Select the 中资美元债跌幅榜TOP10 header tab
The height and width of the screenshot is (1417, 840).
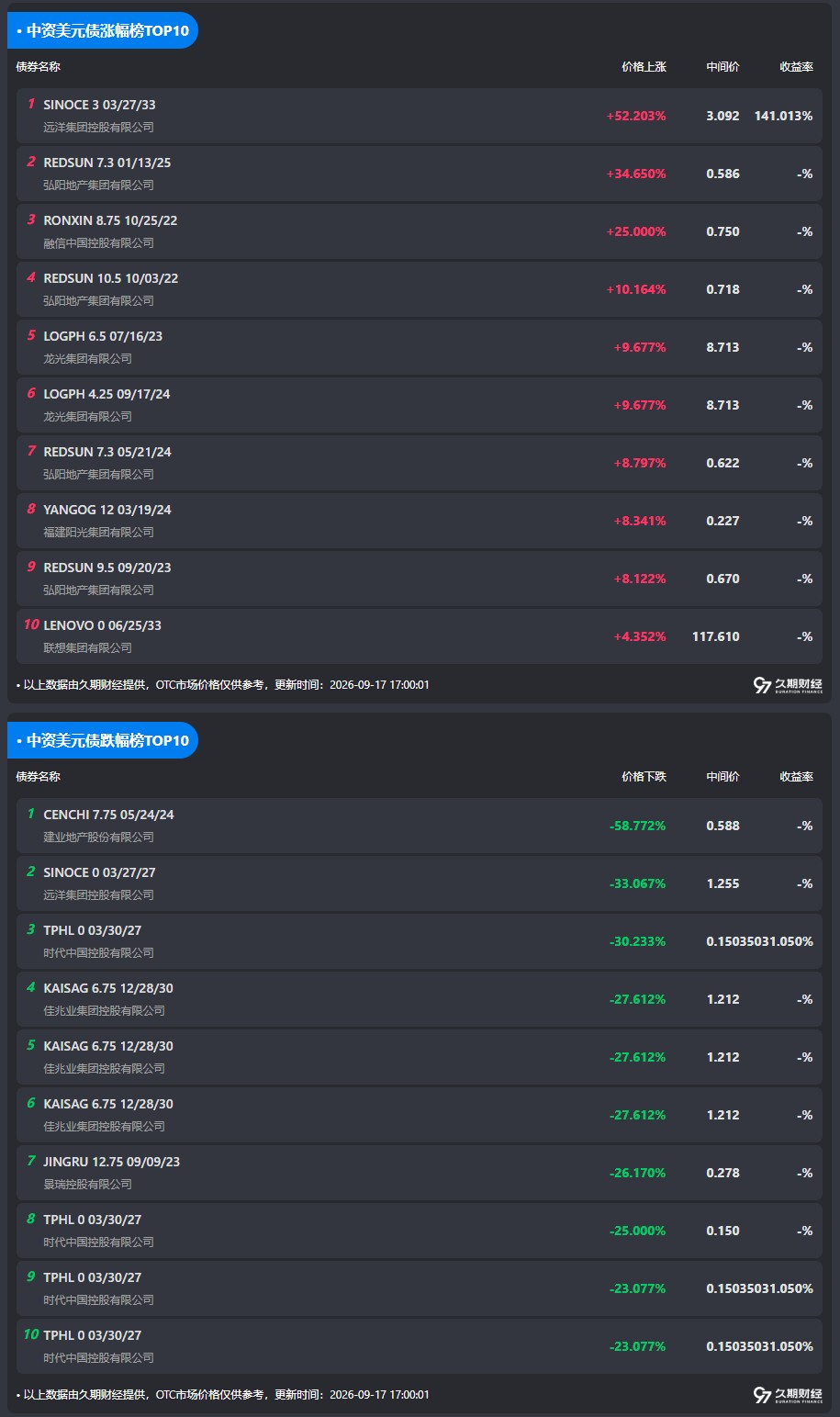[x=103, y=740]
